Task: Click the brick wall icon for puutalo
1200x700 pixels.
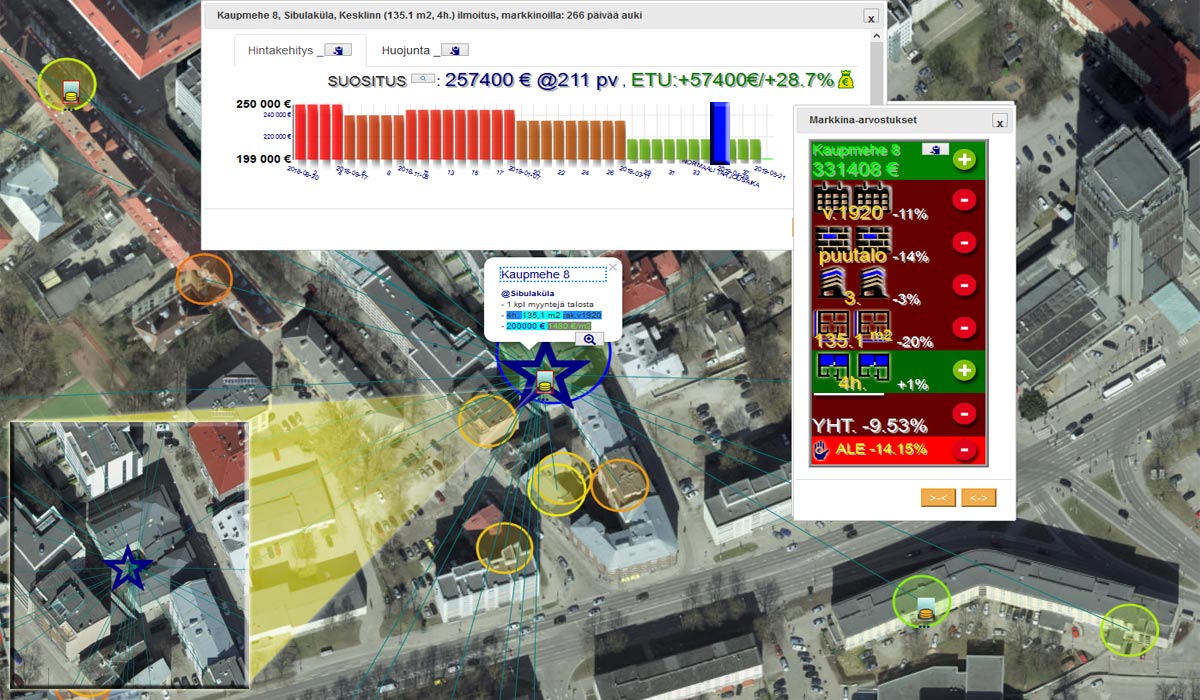Action: tap(851, 238)
